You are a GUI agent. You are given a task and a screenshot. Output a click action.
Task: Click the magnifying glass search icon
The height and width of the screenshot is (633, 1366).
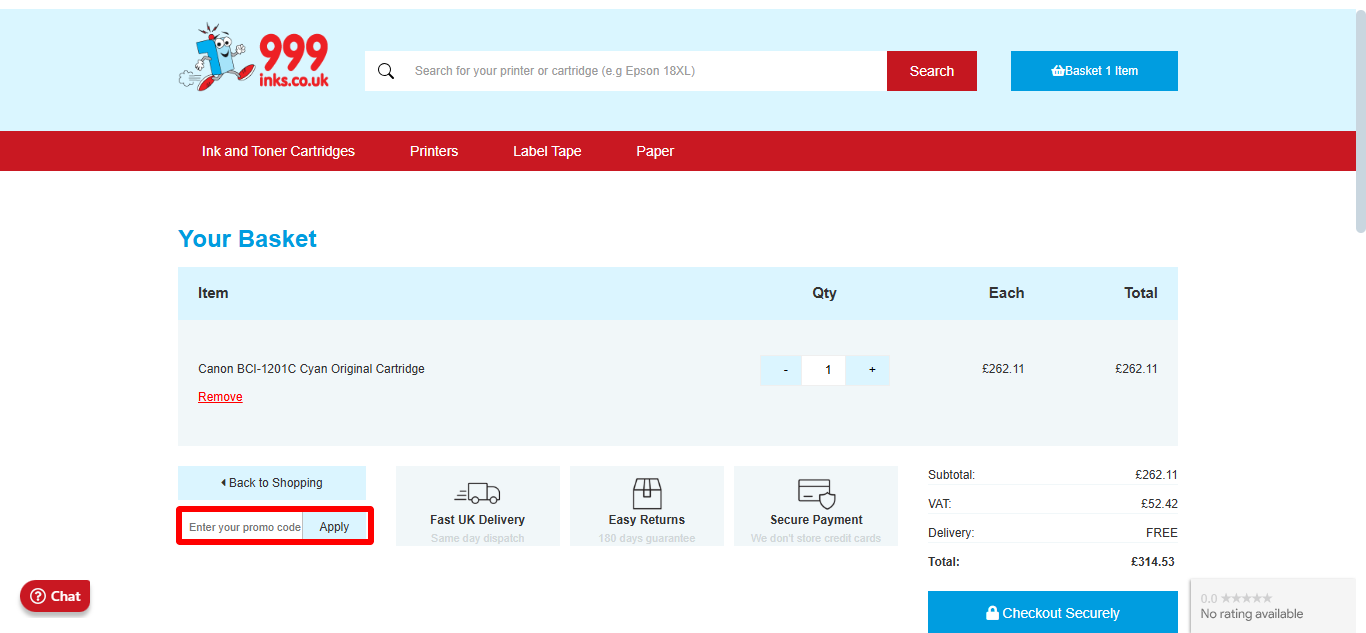(x=385, y=71)
